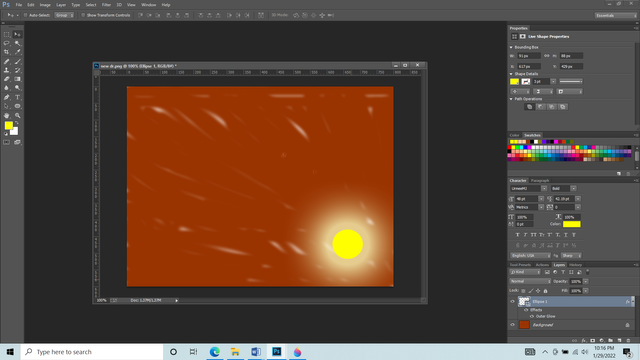The width and height of the screenshot is (640, 360).
Task: Select the Path Selection tool
Action: [7, 106]
